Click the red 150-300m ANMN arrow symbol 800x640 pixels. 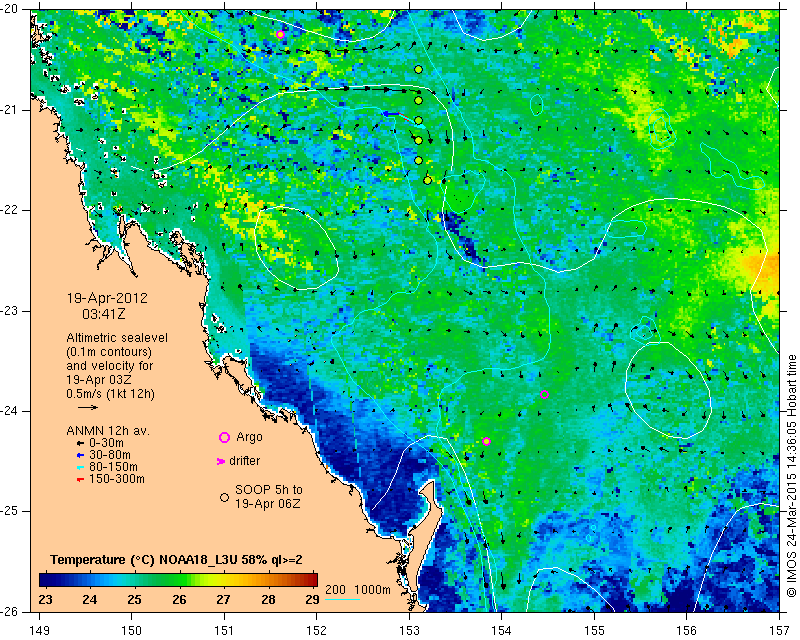tap(80, 480)
